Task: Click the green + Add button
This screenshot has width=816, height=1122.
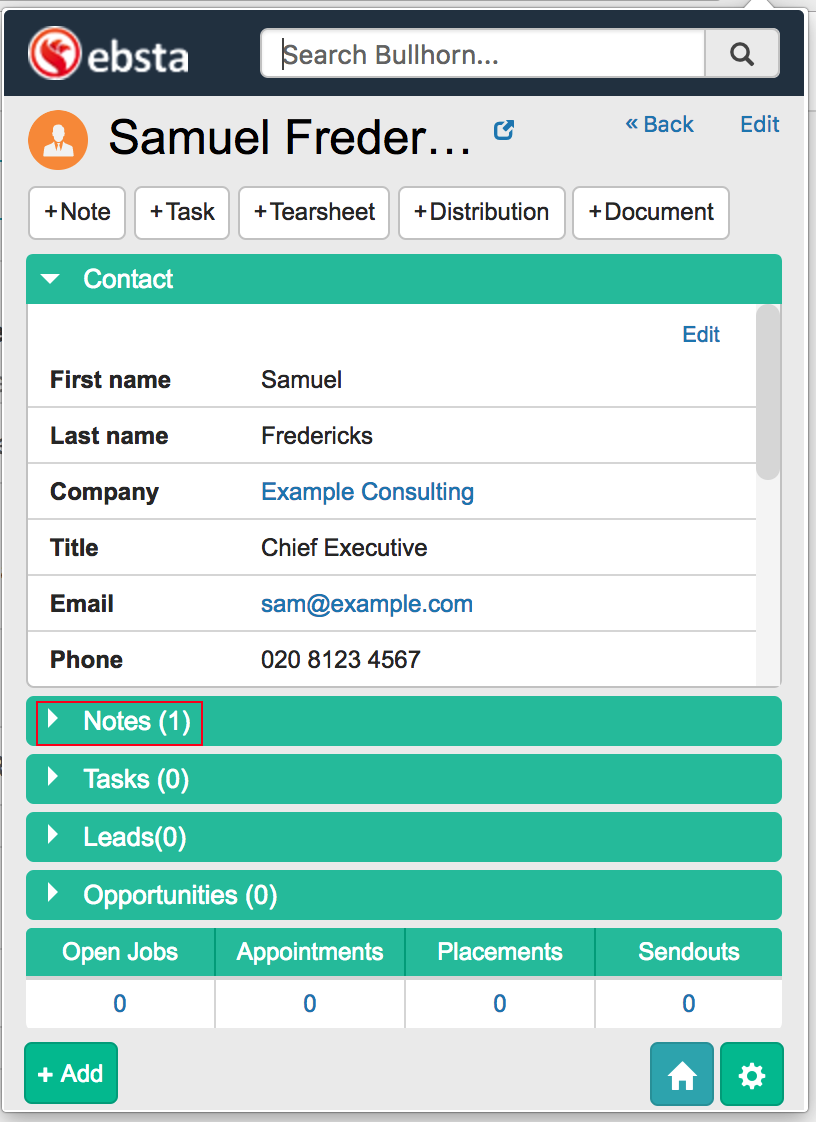Action: [x=70, y=1074]
